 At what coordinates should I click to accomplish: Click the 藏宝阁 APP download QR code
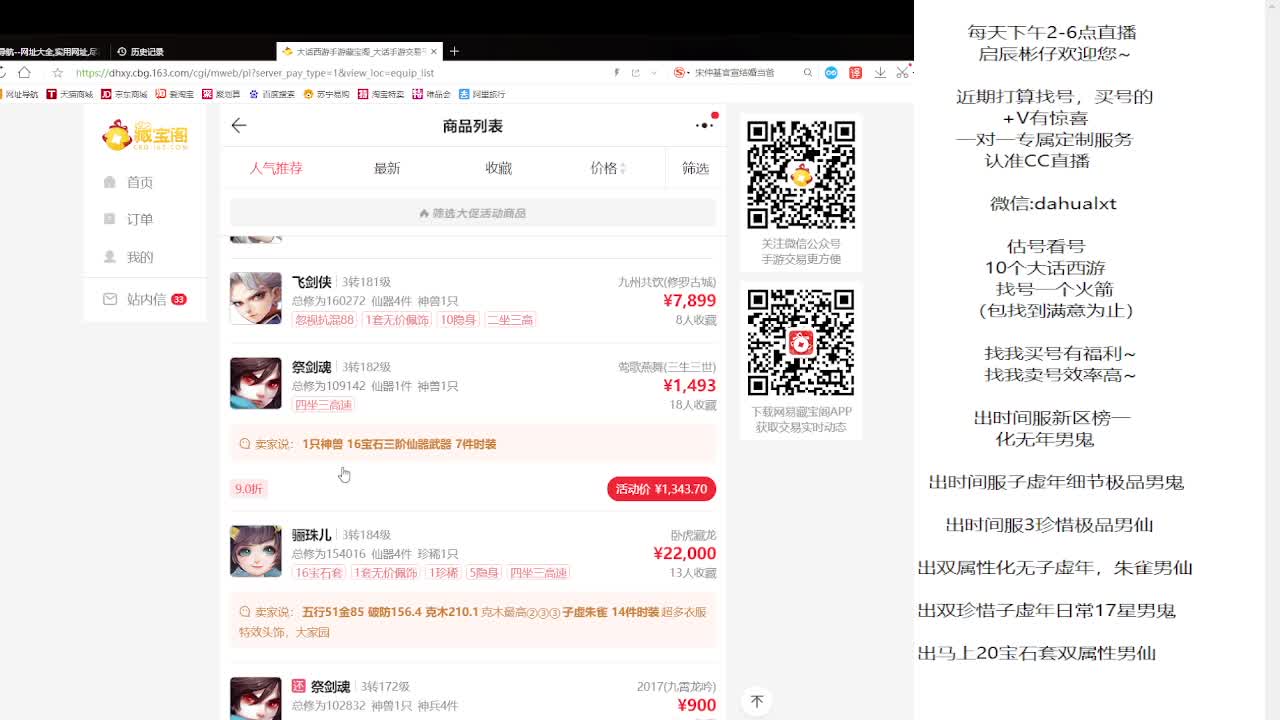(801, 343)
